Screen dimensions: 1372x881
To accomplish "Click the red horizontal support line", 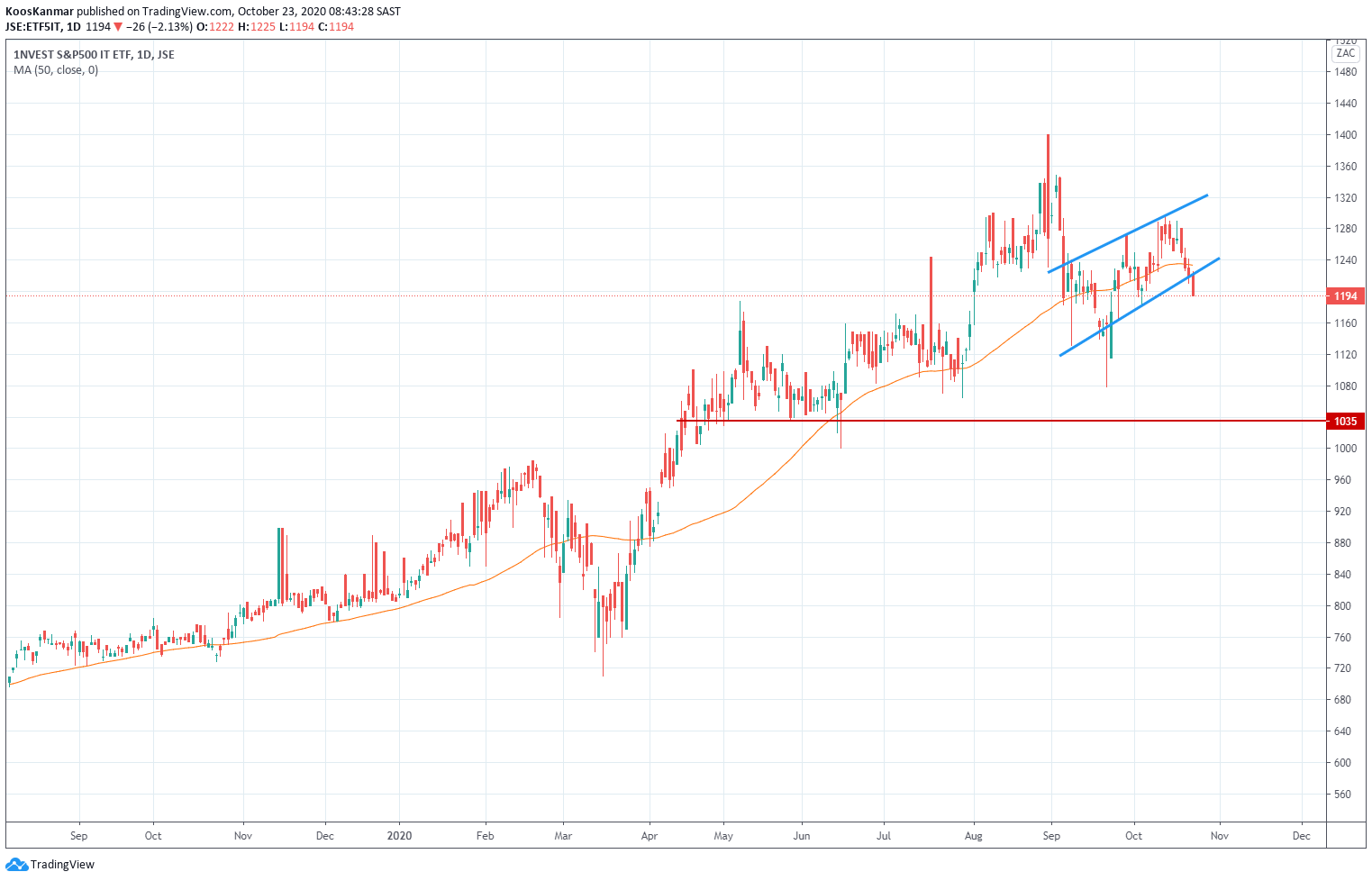I will tap(1000, 421).
